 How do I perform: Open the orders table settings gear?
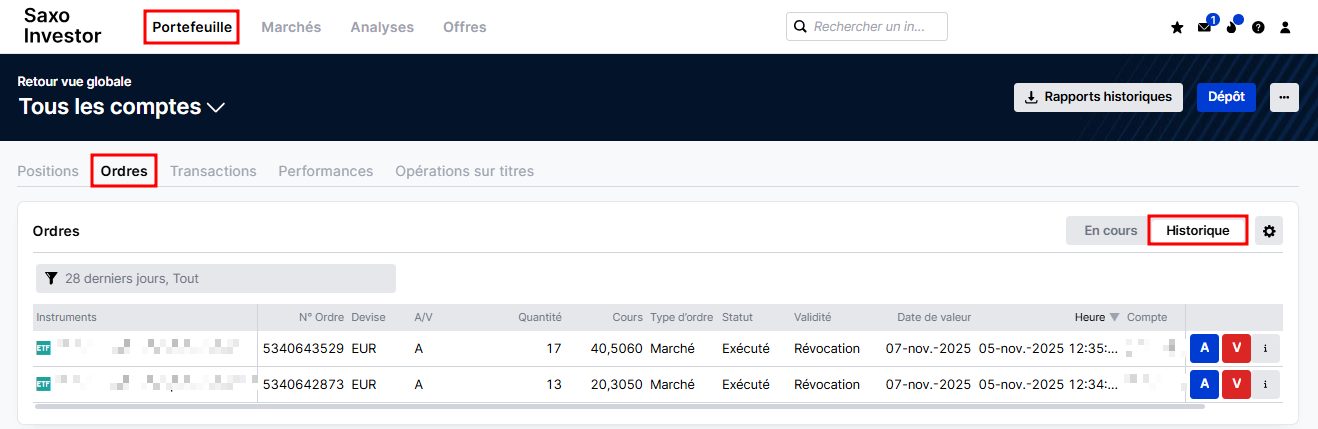pos(1269,231)
